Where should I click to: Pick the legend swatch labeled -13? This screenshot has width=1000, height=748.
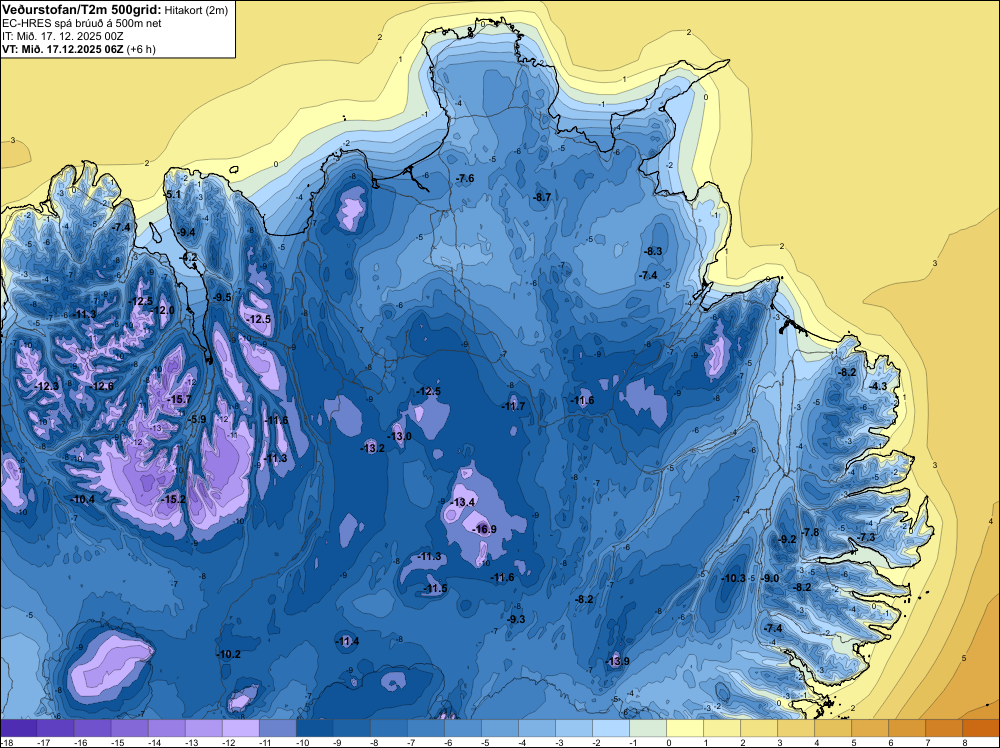tap(203, 728)
